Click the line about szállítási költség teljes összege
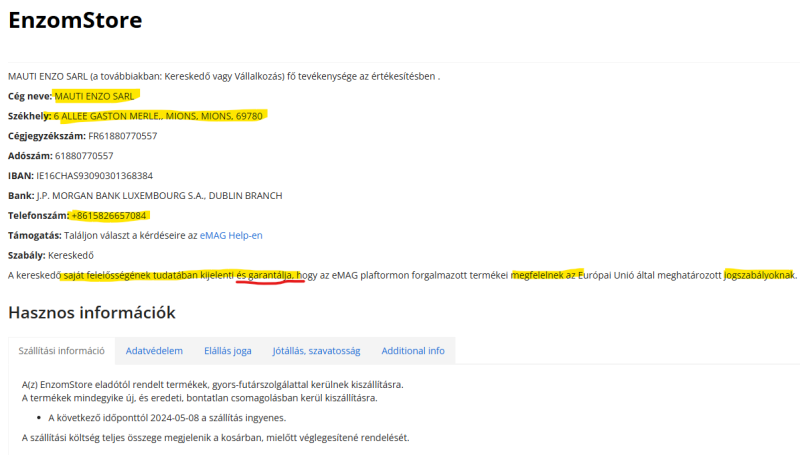This screenshot has width=800, height=455. [215, 438]
